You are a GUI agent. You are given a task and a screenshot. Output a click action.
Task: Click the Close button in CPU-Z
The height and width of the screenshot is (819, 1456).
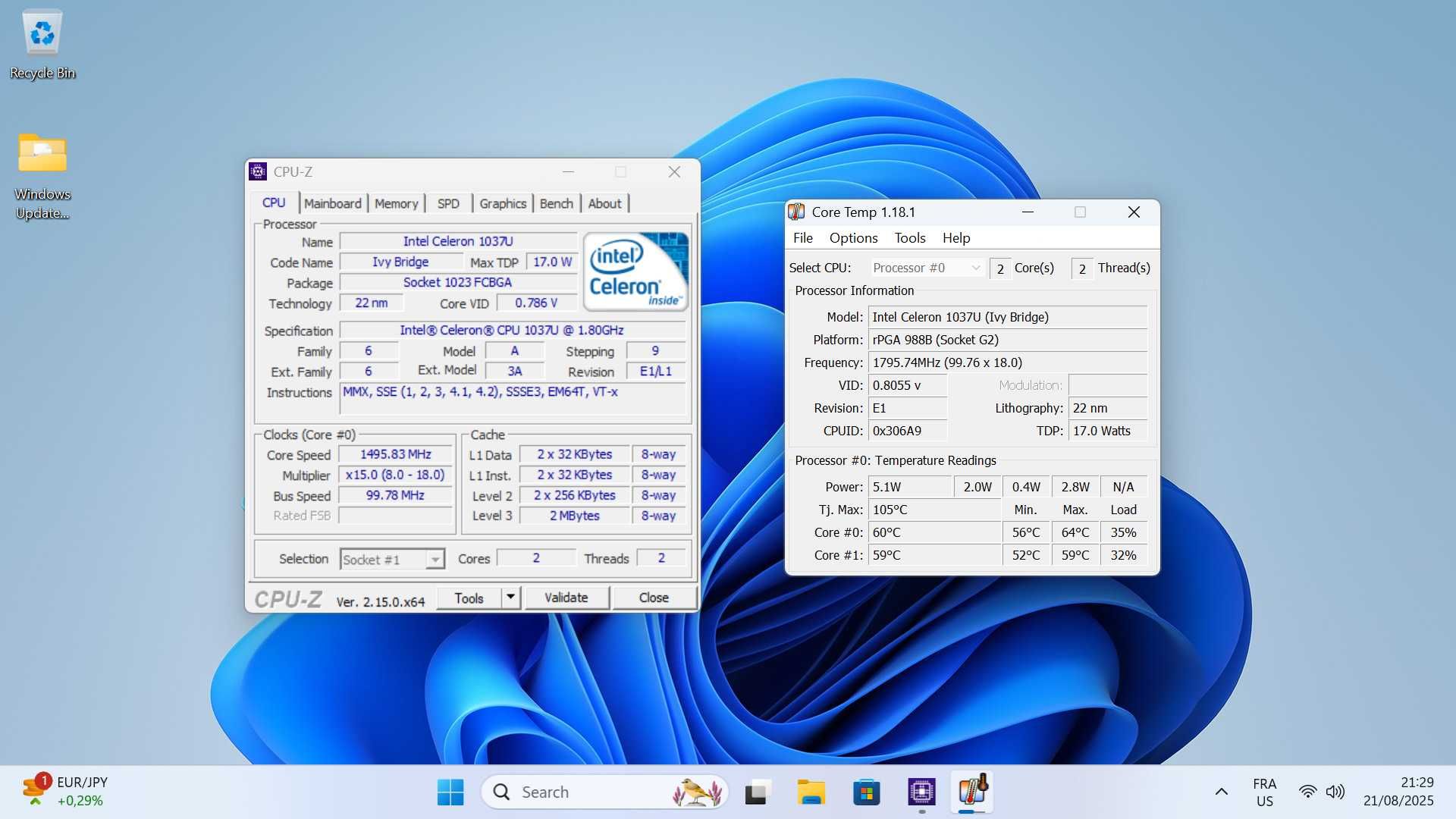654,598
